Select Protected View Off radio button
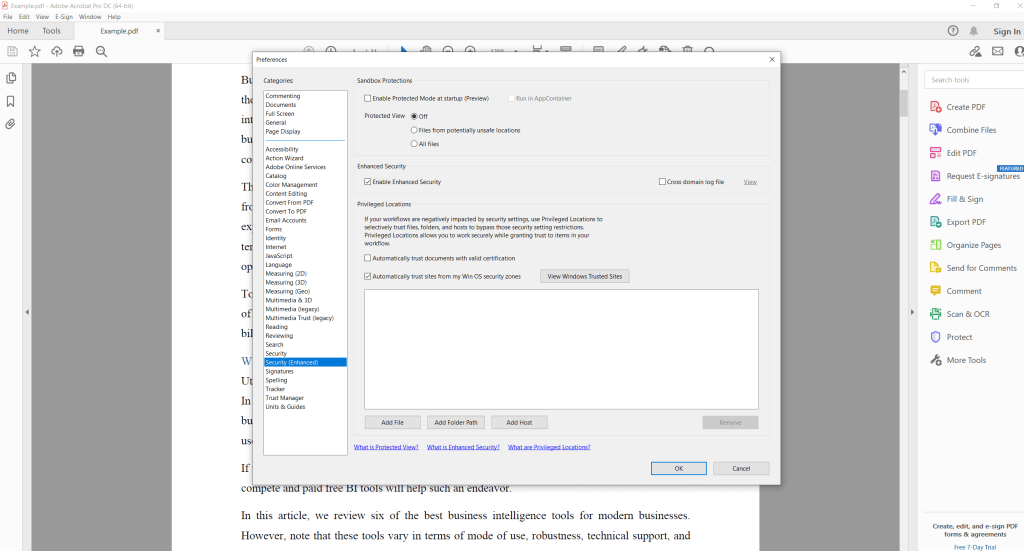 click(414, 116)
